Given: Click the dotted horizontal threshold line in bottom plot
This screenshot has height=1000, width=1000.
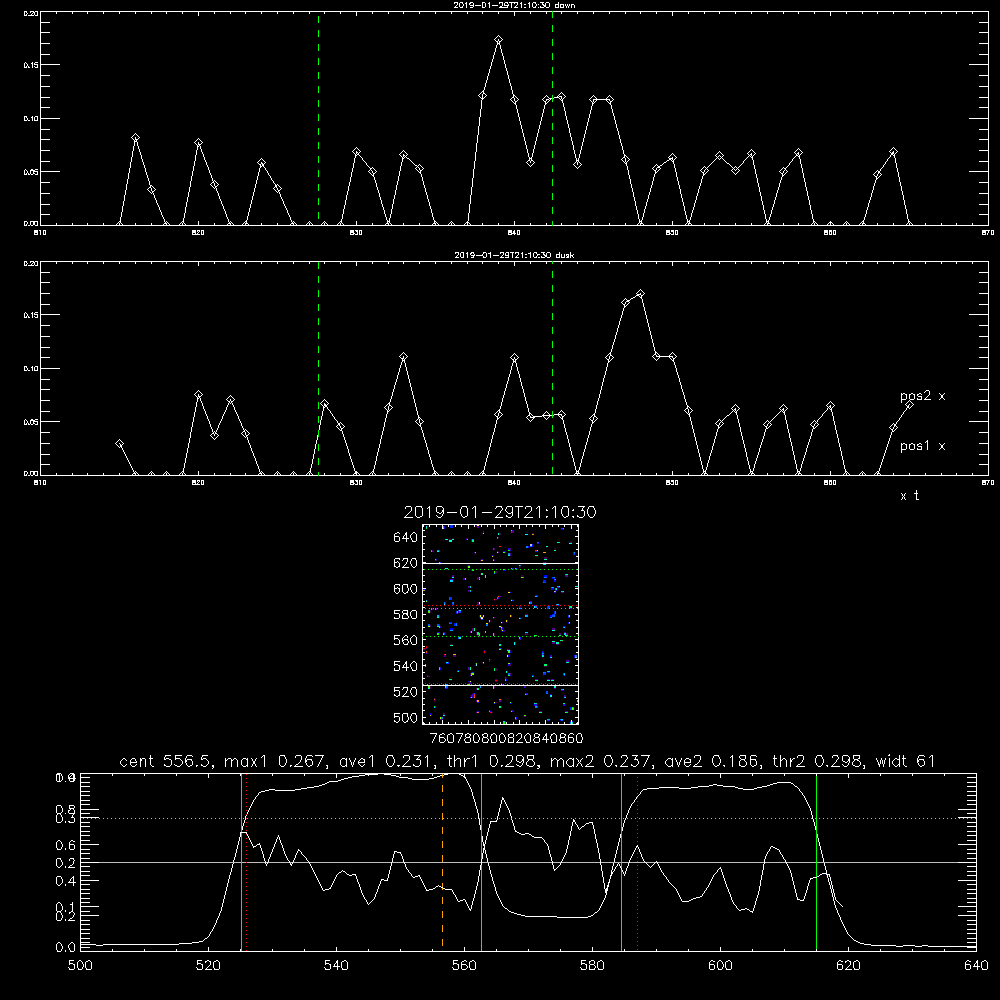Looking at the screenshot, I should [528, 818].
